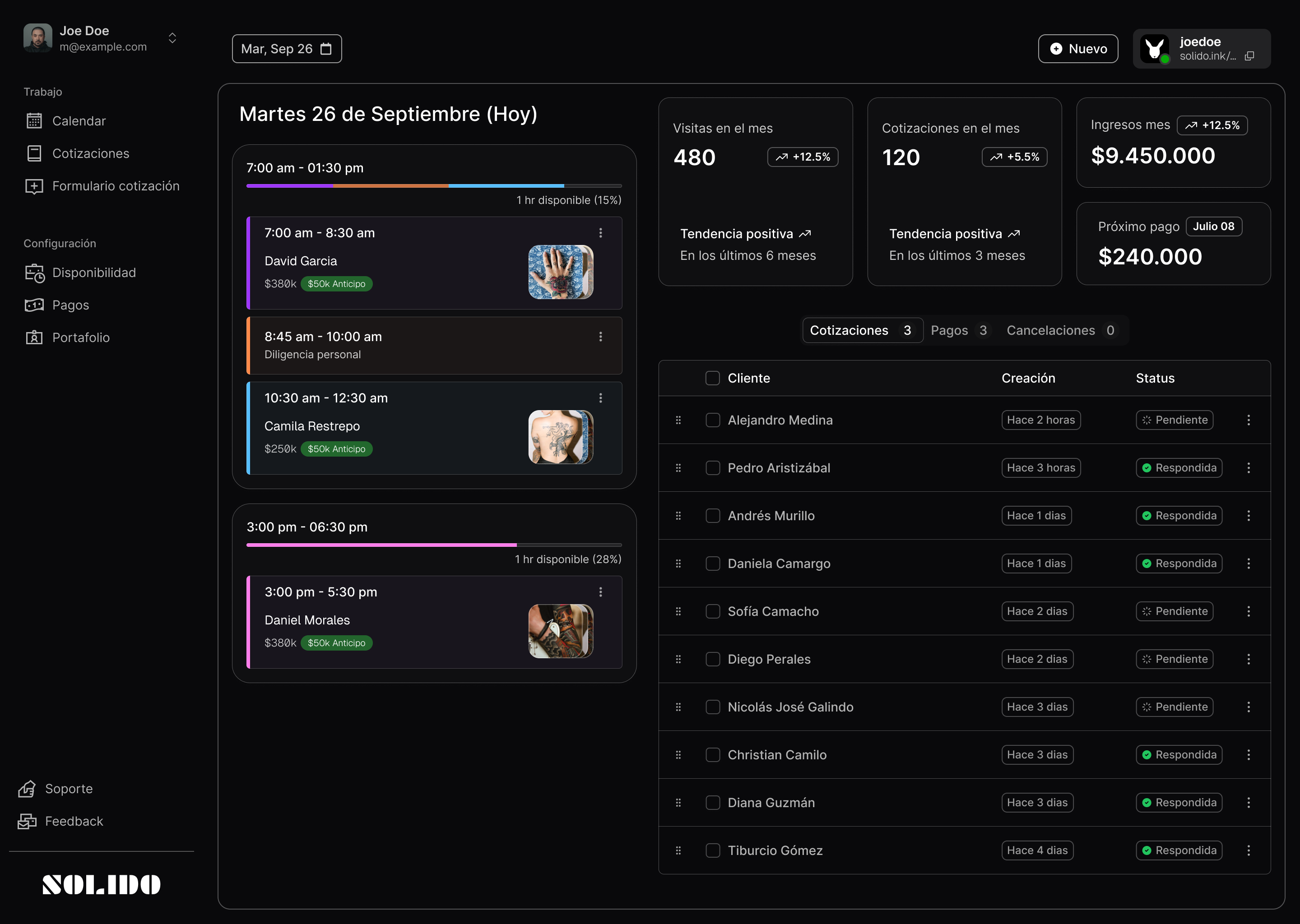Check the Pedro Aristizábal row checkbox
The height and width of the screenshot is (924, 1300).
[713, 468]
